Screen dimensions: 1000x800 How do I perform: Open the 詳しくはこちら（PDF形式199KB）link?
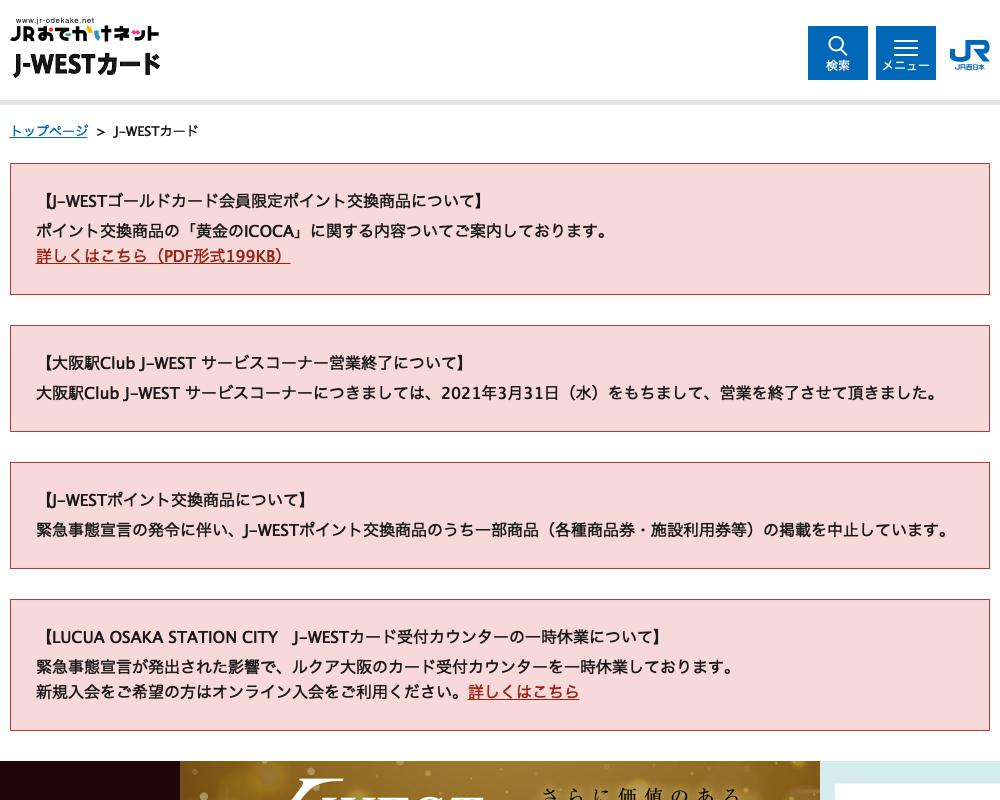pyautogui.click(x=162, y=256)
